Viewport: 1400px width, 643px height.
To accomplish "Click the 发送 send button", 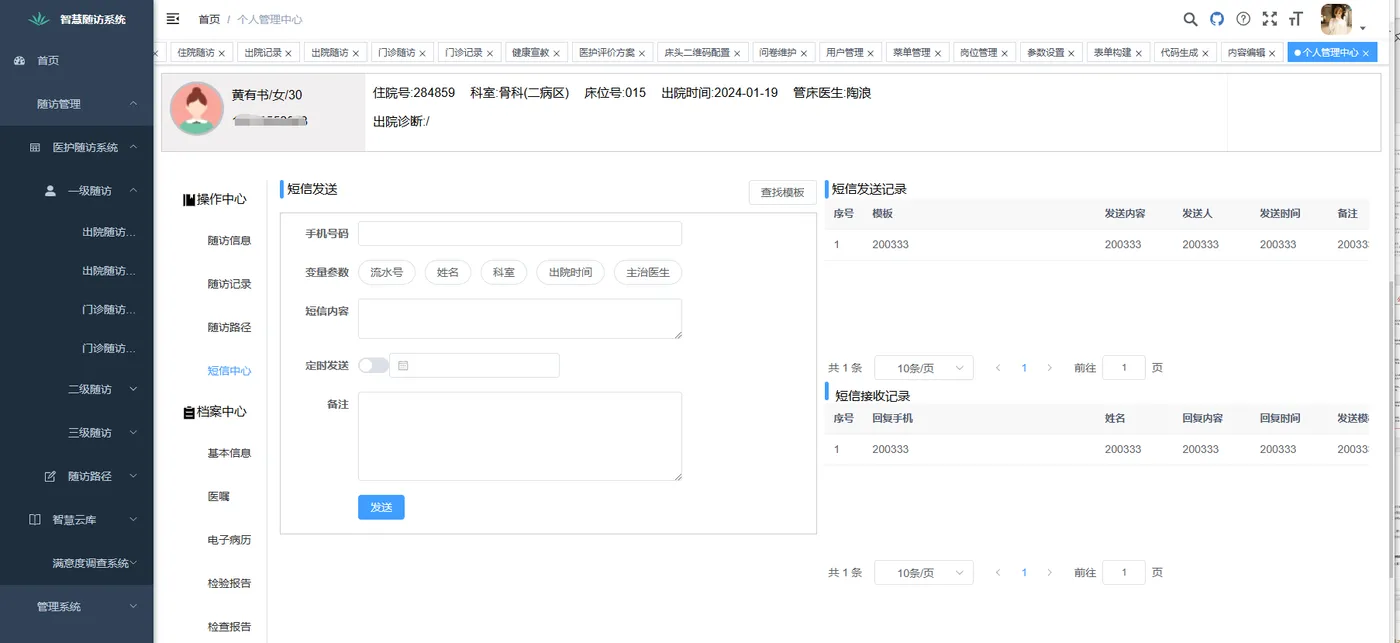I will coord(380,507).
